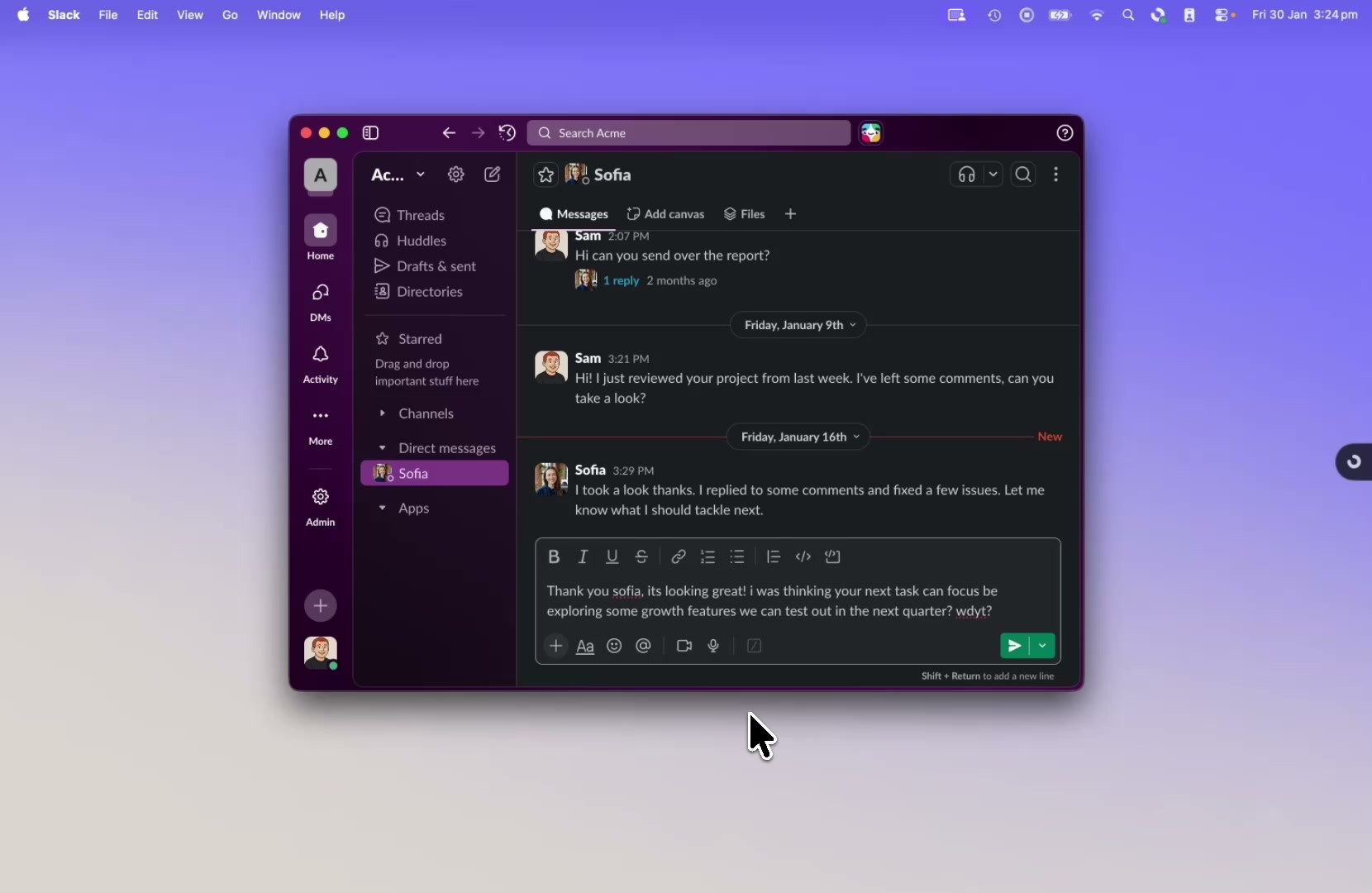Add a new tab with plus
This screenshot has height=893, width=1372.
pos(791,215)
